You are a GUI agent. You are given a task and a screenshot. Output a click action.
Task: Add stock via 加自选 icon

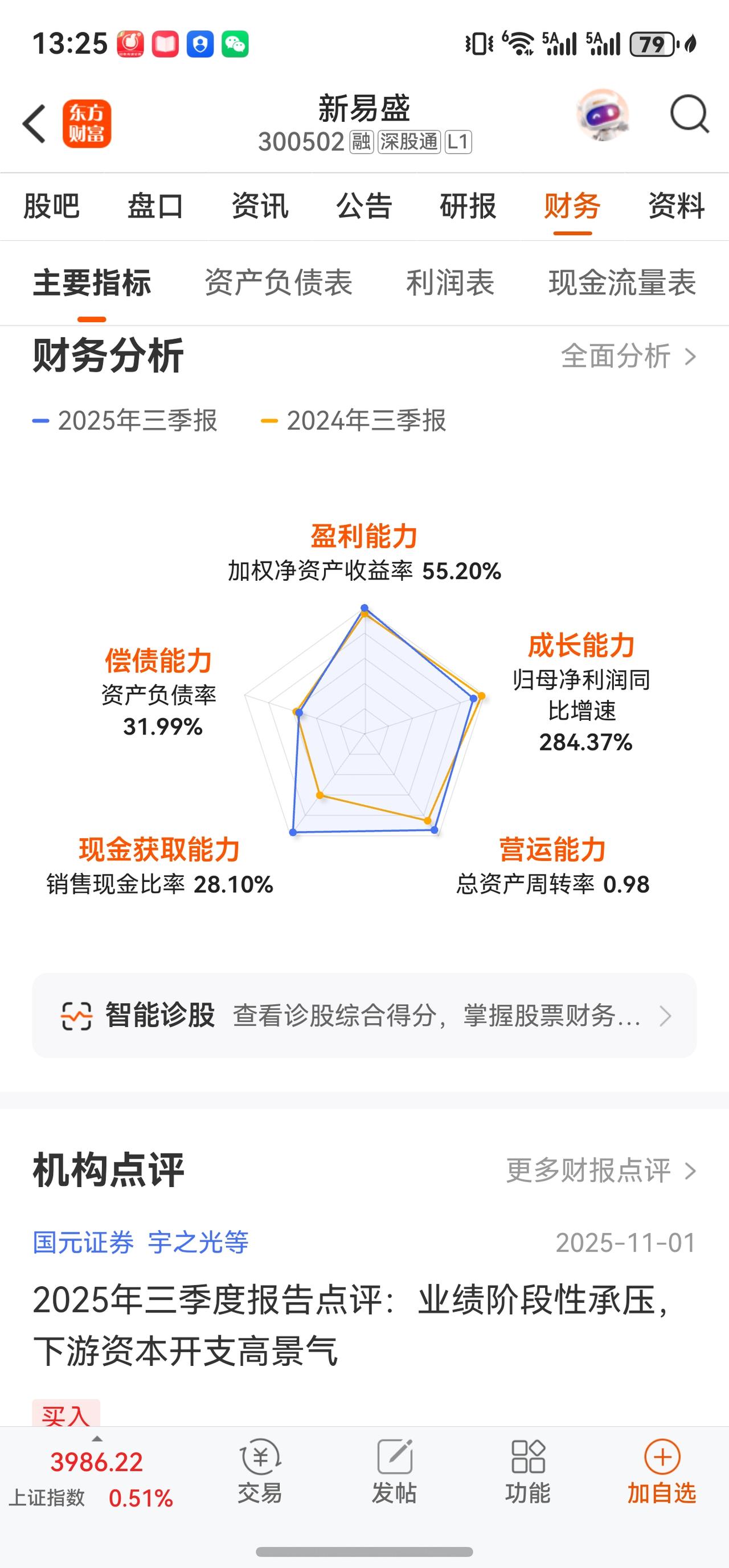[x=662, y=1456]
